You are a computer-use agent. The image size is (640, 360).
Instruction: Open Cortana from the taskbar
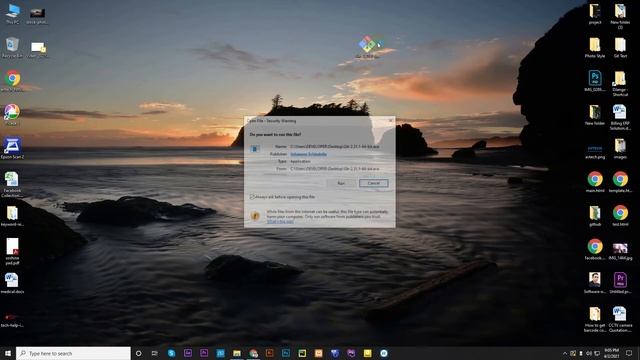138,353
